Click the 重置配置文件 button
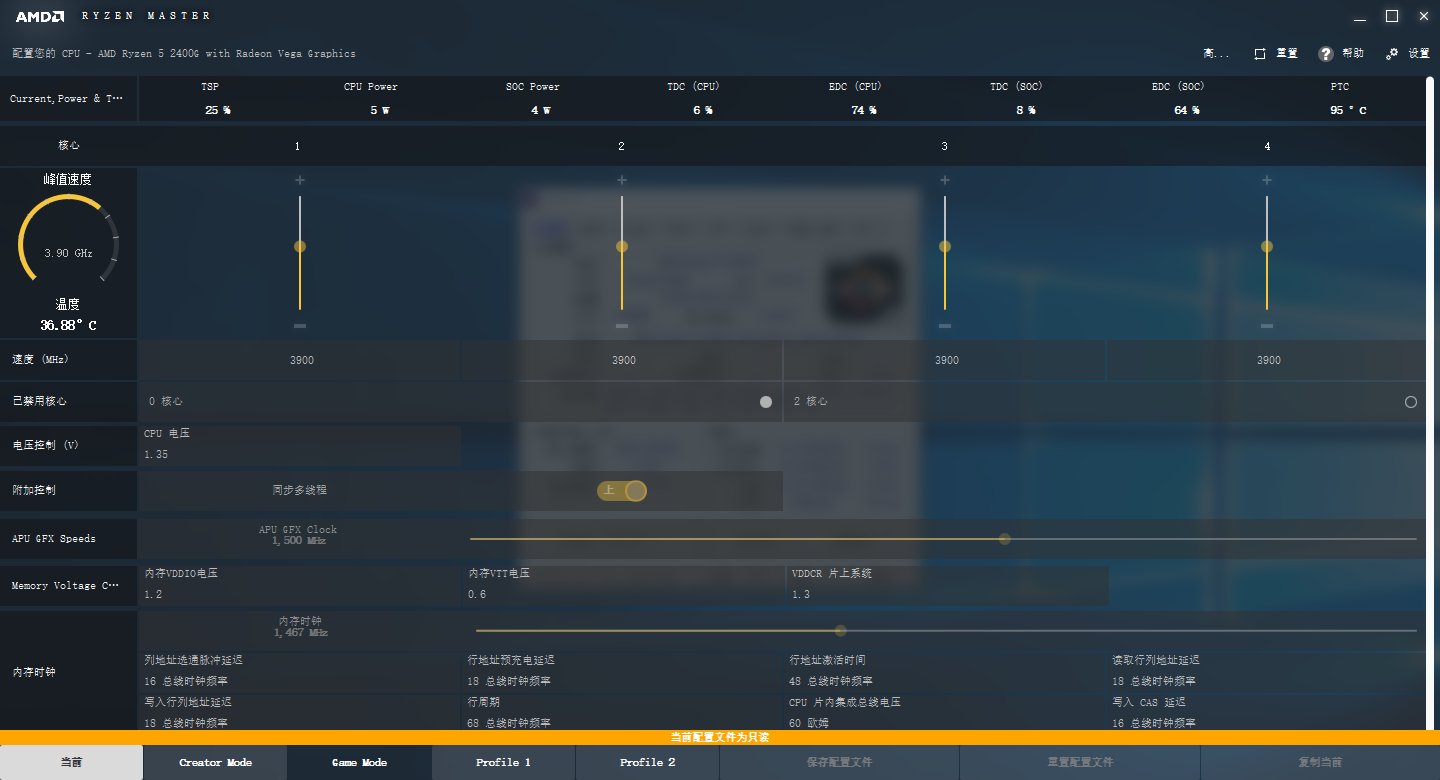This screenshot has height=780, width=1440. [1080, 762]
